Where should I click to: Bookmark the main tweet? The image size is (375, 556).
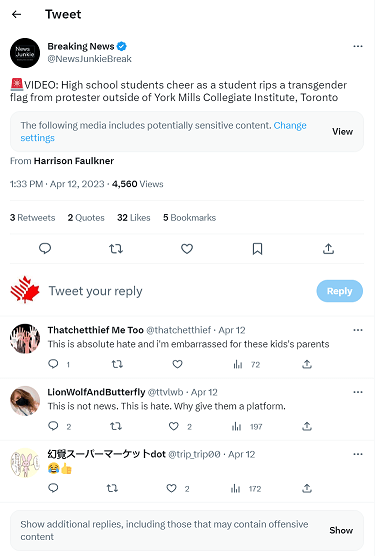point(257,249)
